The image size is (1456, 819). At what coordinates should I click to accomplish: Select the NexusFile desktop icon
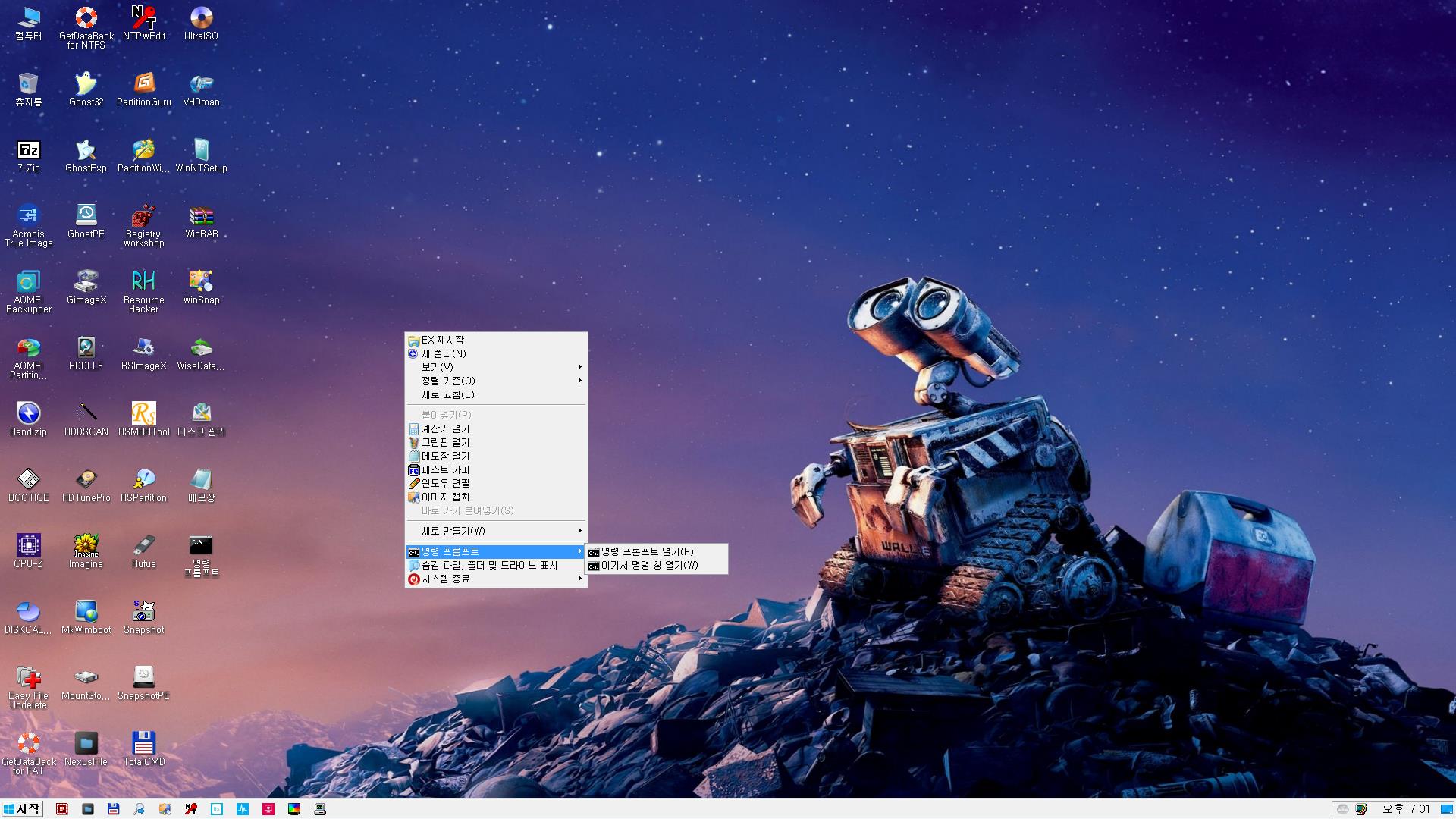86,748
